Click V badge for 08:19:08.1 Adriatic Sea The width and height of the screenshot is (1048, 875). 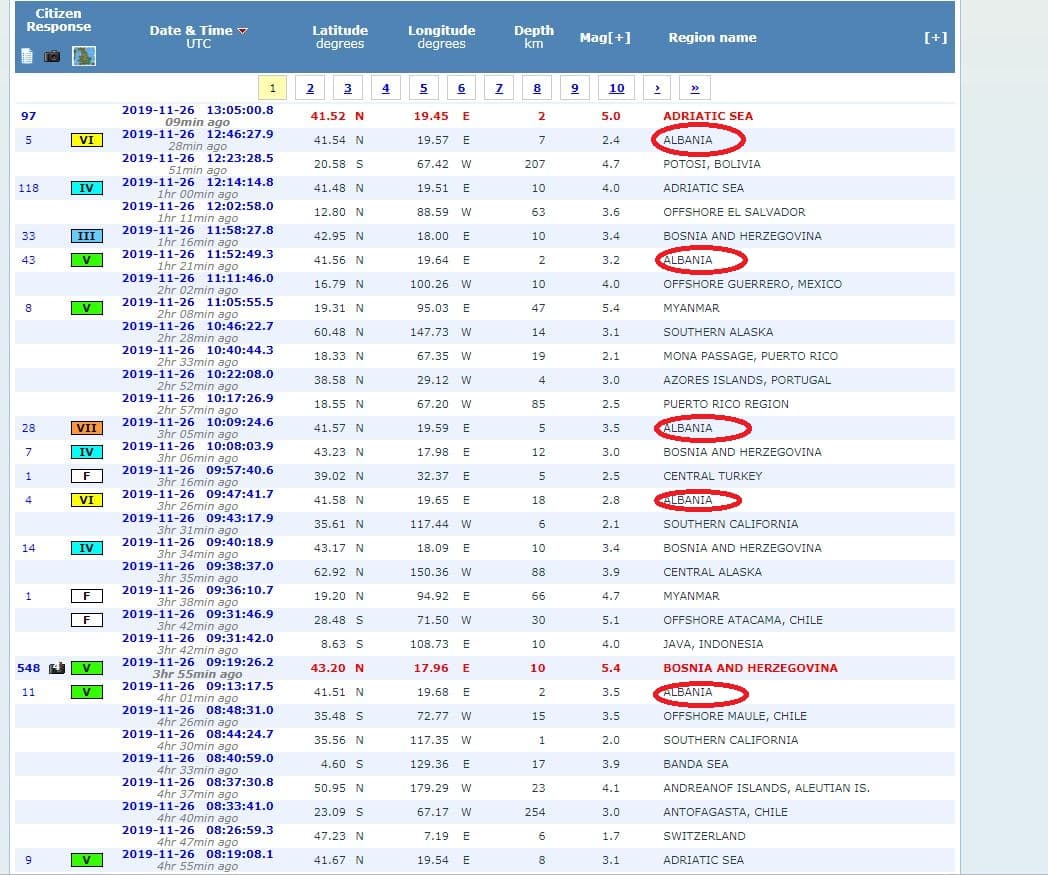point(87,860)
